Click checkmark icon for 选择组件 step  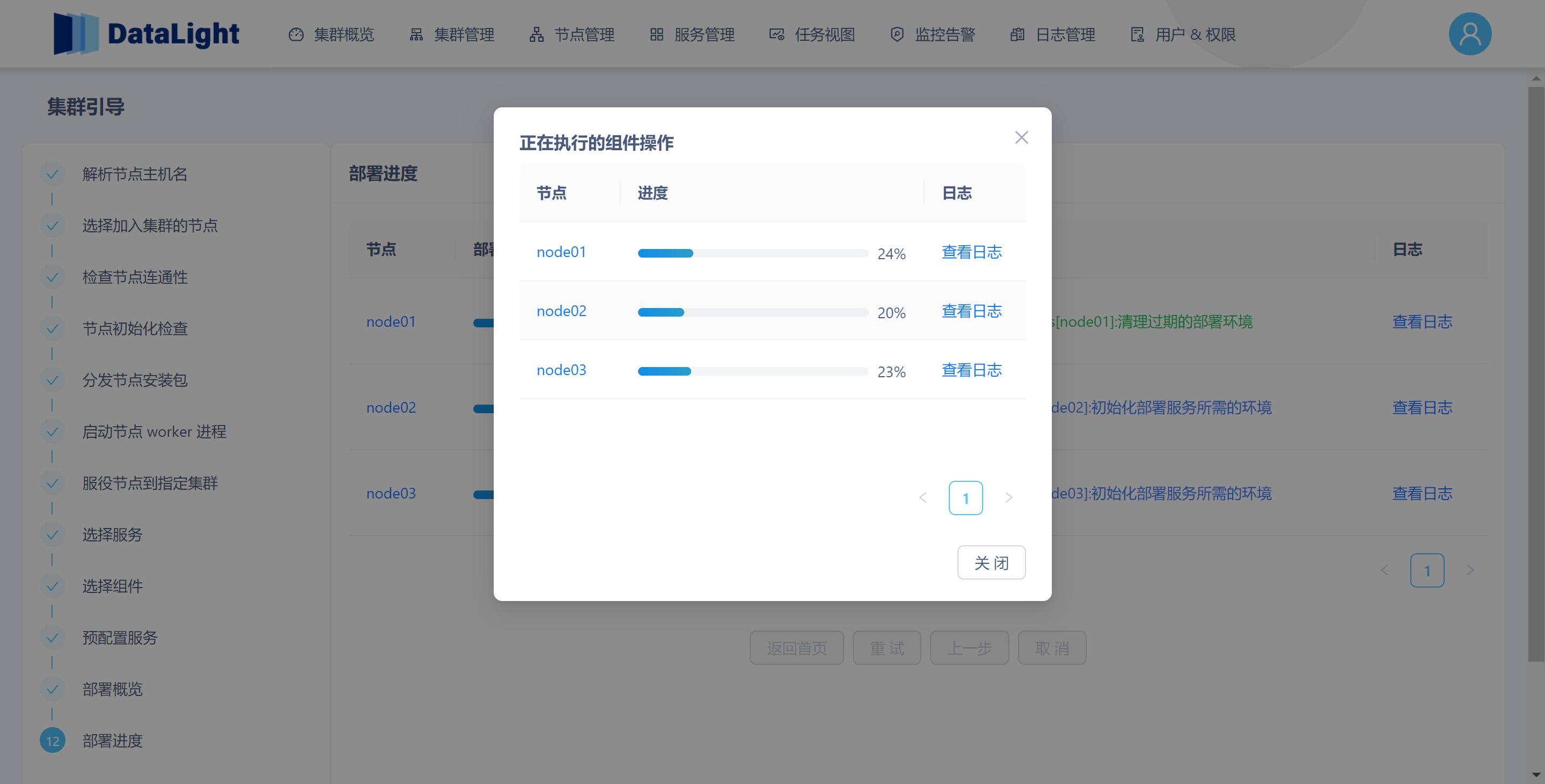(52, 587)
